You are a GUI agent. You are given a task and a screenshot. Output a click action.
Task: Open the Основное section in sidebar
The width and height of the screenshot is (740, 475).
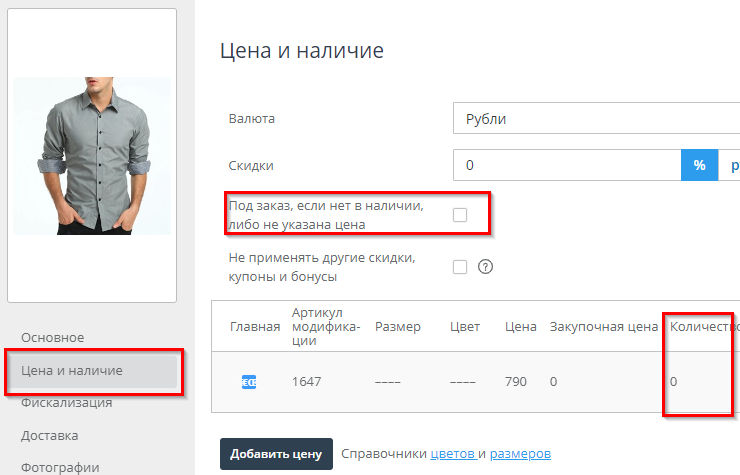(52, 338)
